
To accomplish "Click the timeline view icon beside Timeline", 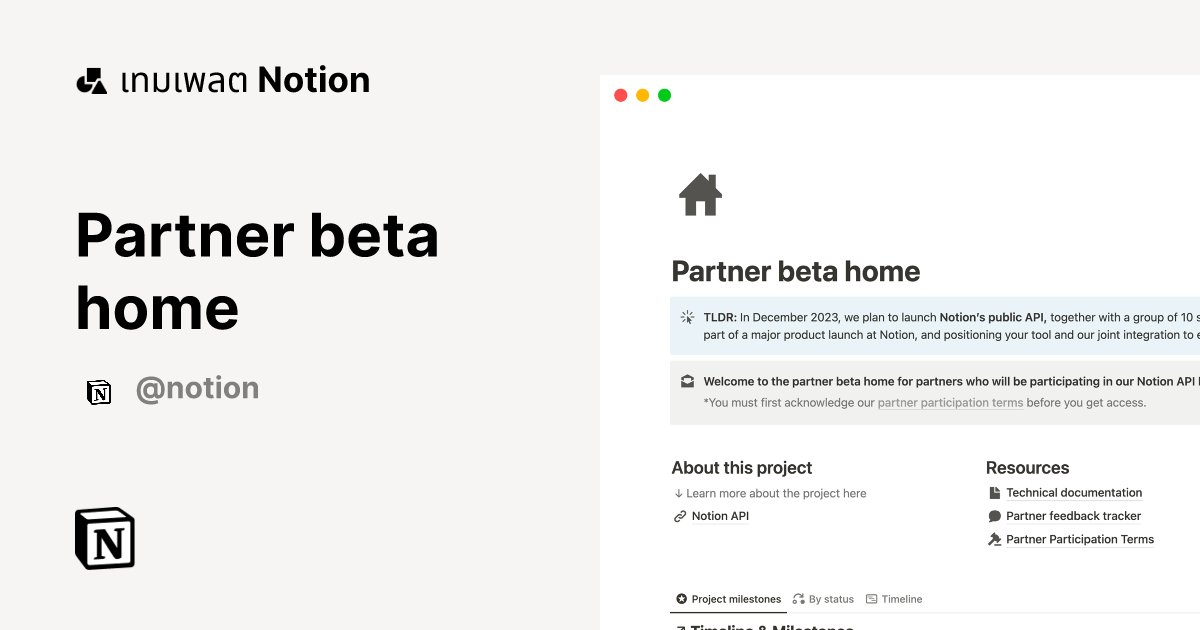I will pos(871,599).
